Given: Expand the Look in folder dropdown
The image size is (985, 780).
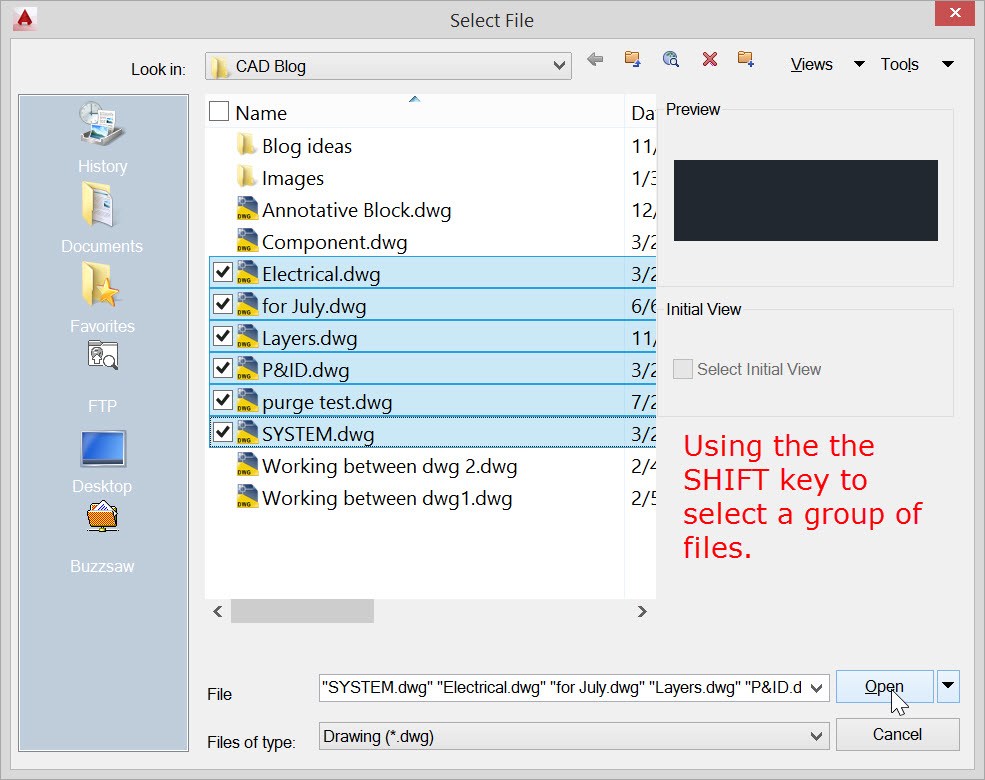Looking at the screenshot, I should point(558,66).
